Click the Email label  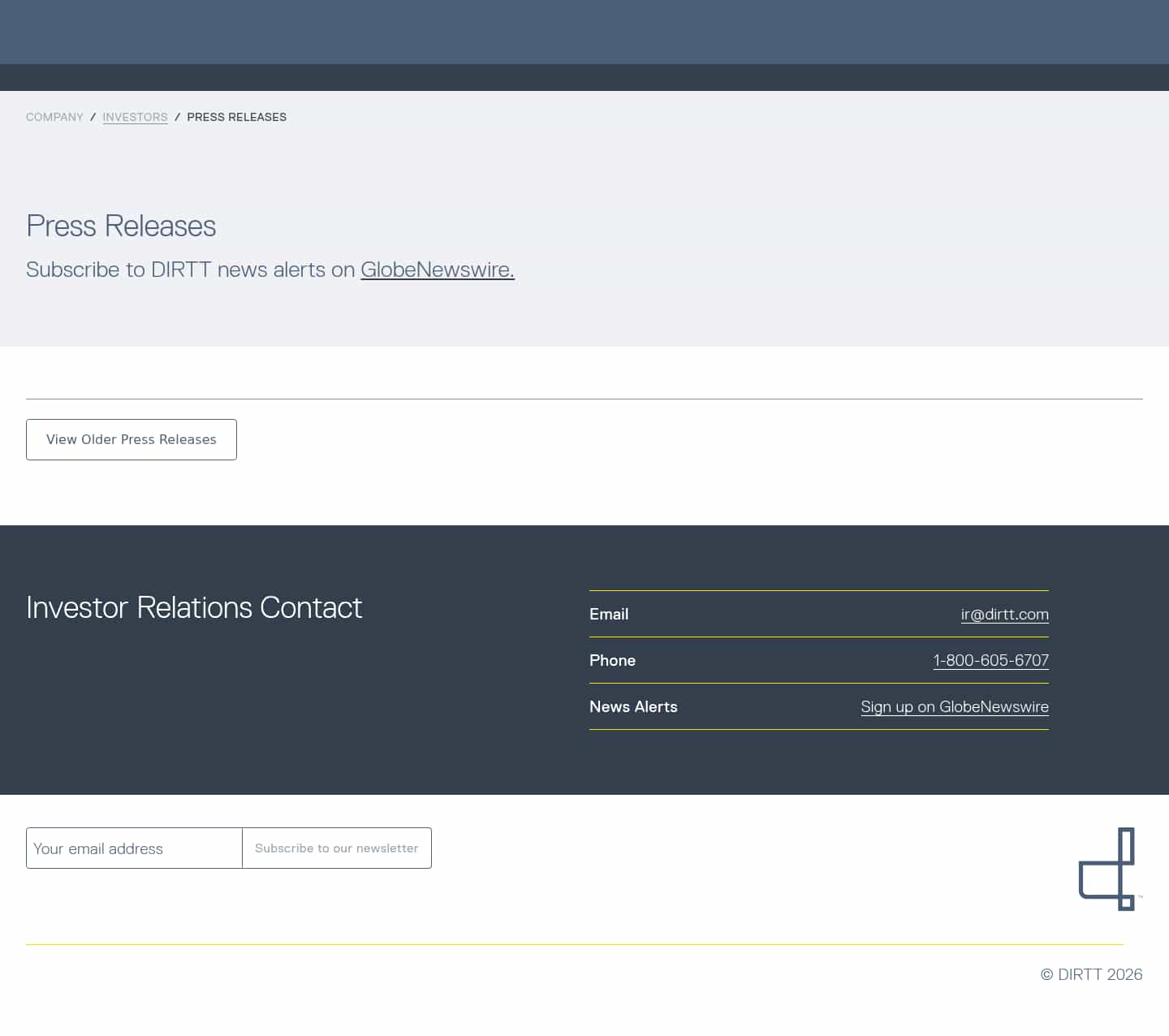coord(609,615)
